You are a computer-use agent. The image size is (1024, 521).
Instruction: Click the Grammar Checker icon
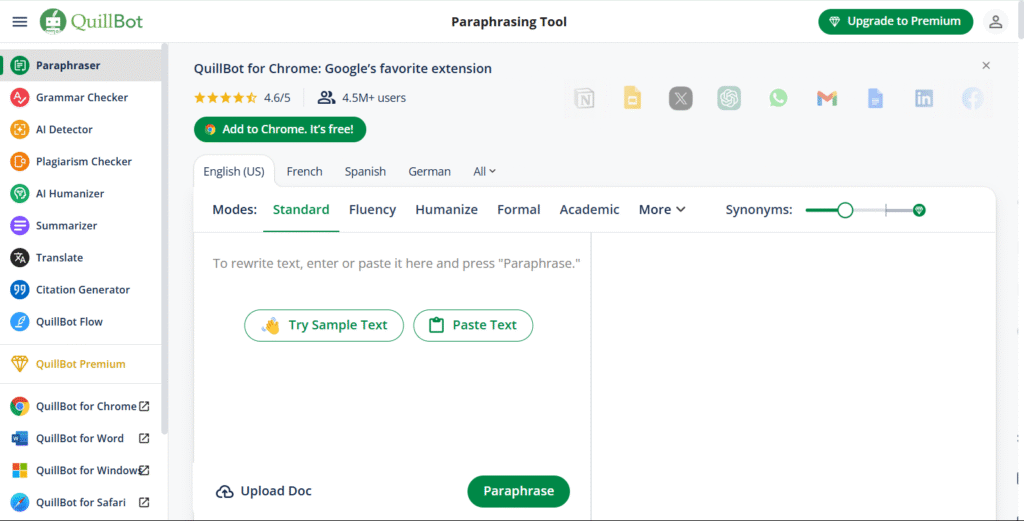20,97
